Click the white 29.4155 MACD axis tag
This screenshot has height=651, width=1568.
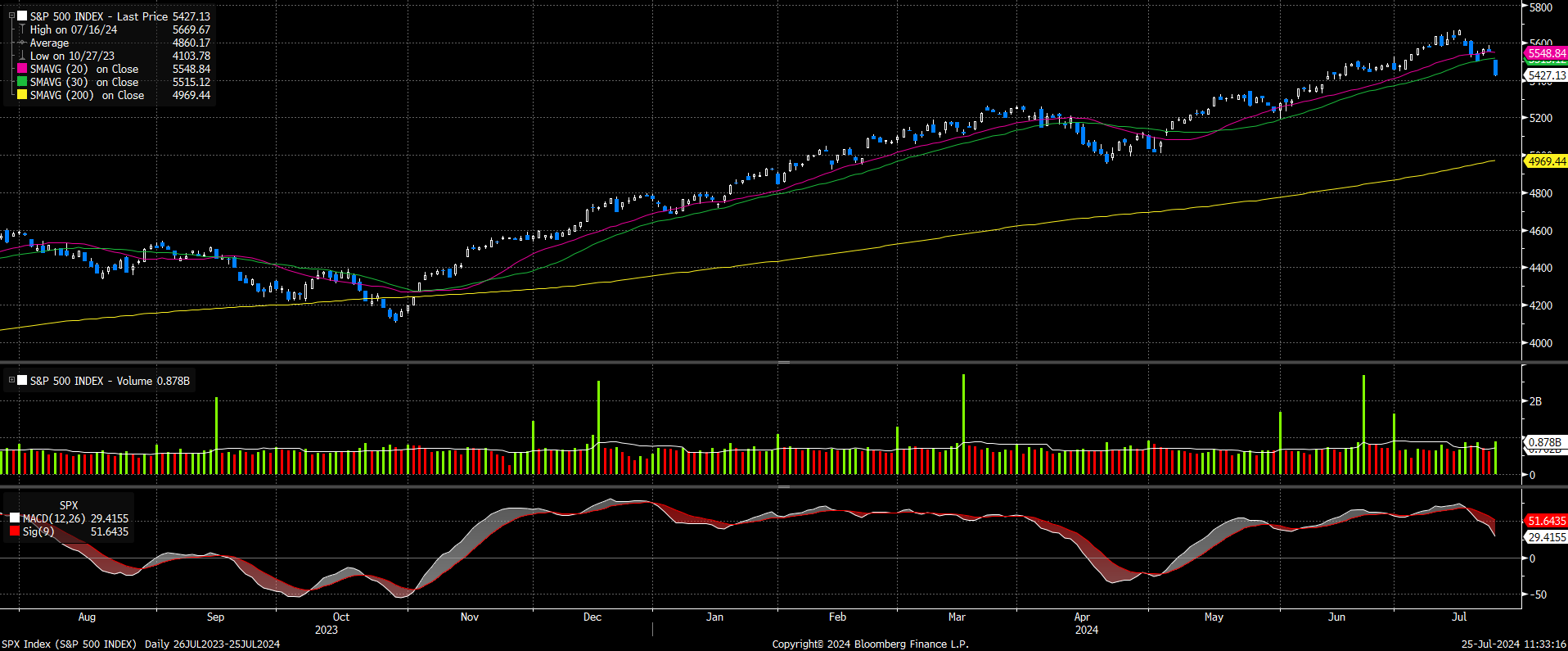(x=1546, y=537)
